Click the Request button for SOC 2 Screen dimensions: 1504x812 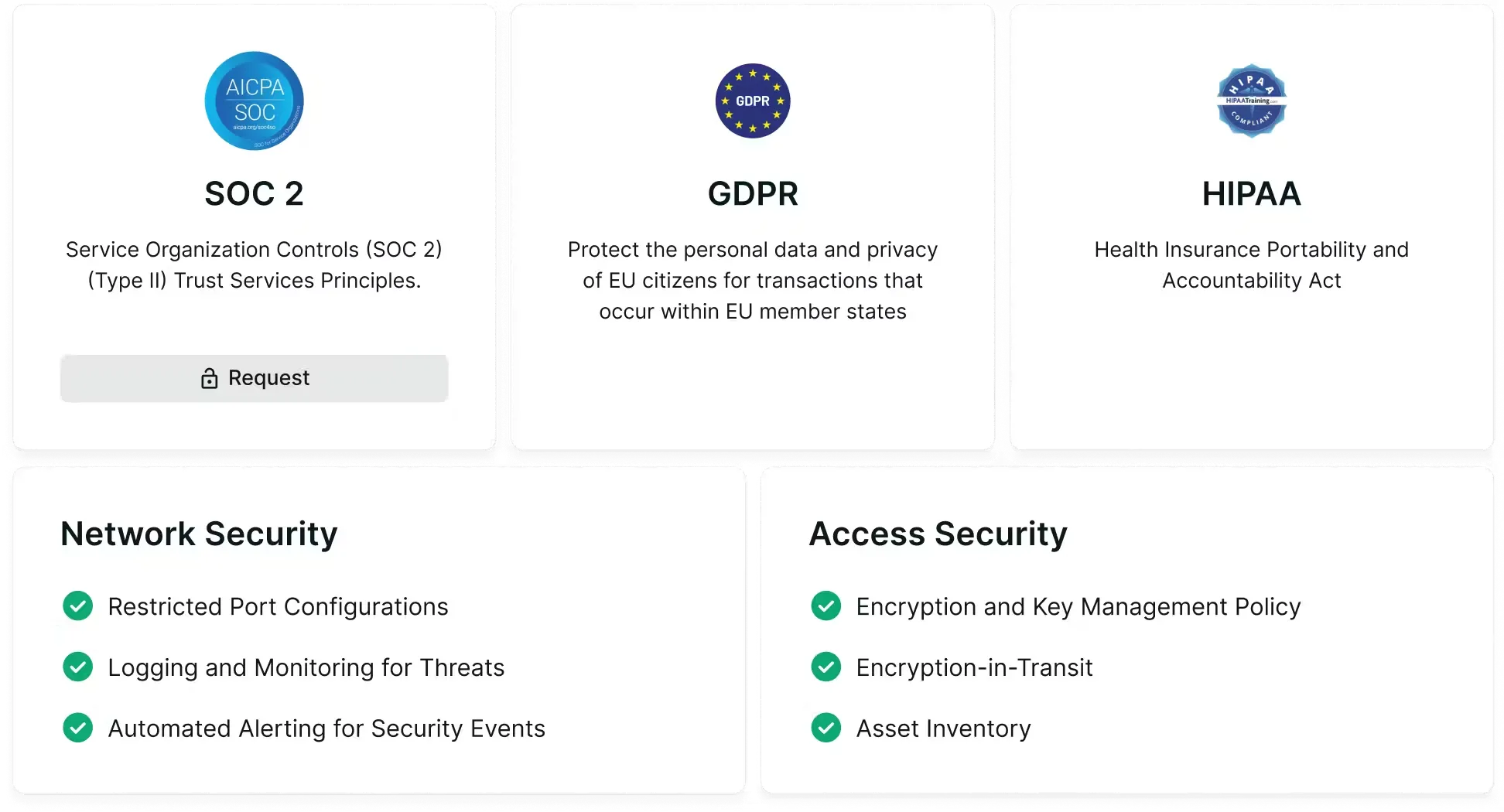pyautogui.click(x=254, y=378)
